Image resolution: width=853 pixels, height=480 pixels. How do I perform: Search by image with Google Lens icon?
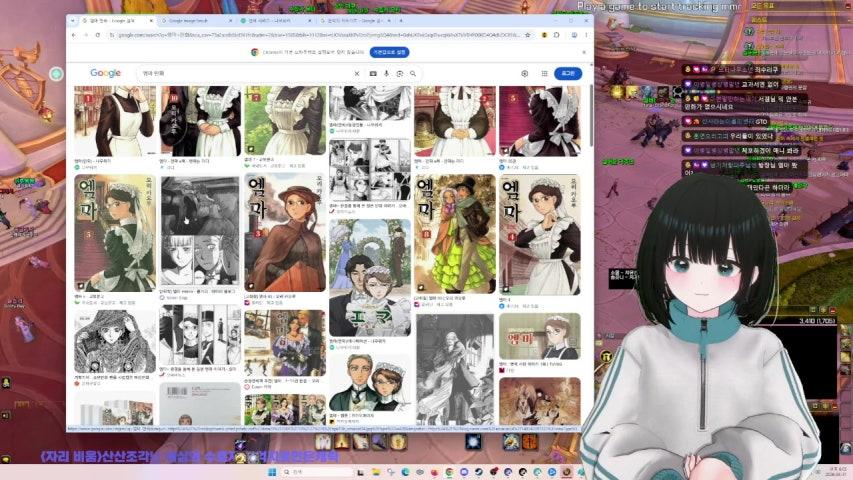tap(400, 73)
